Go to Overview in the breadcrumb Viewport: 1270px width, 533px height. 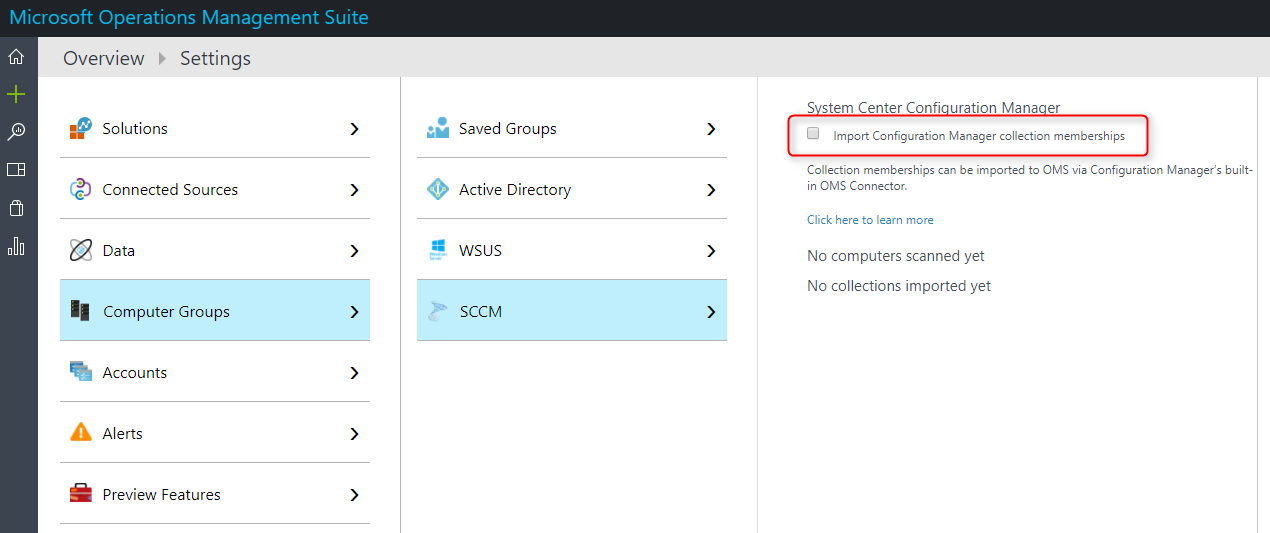coord(104,58)
